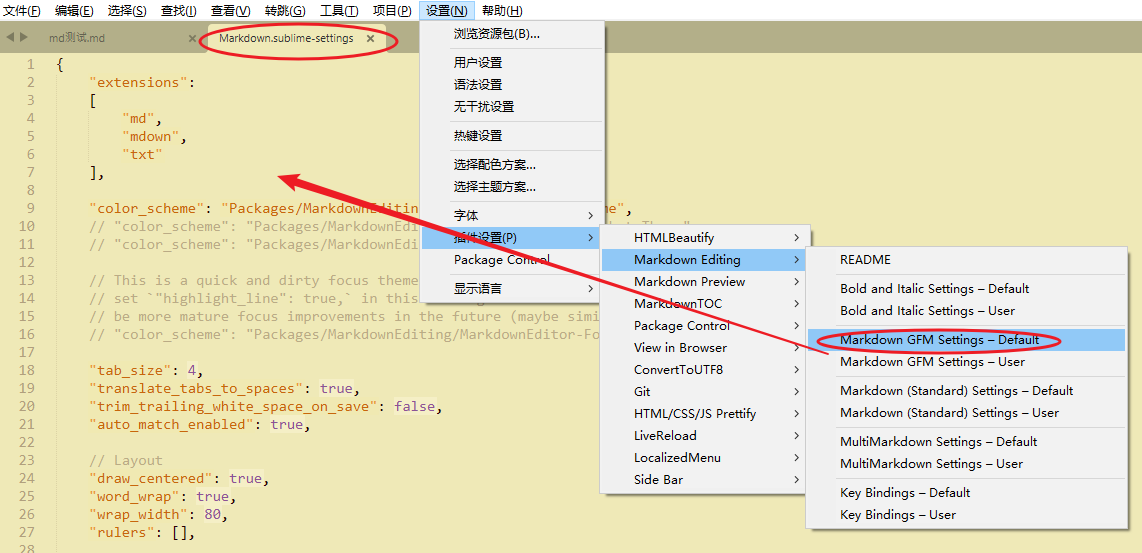Switch to the md测试.md tab
Screen dimensions: 1142x553
tap(77, 38)
